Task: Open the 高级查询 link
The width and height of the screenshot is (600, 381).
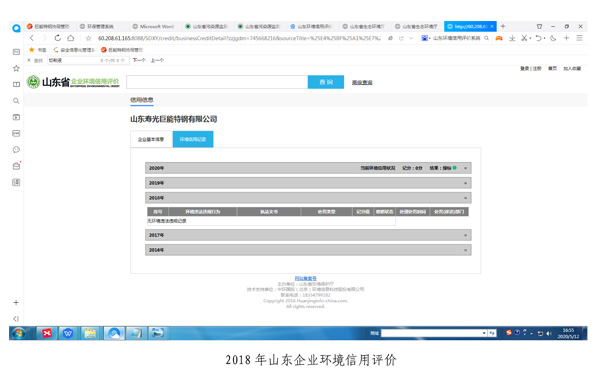Action: coord(362,82)
